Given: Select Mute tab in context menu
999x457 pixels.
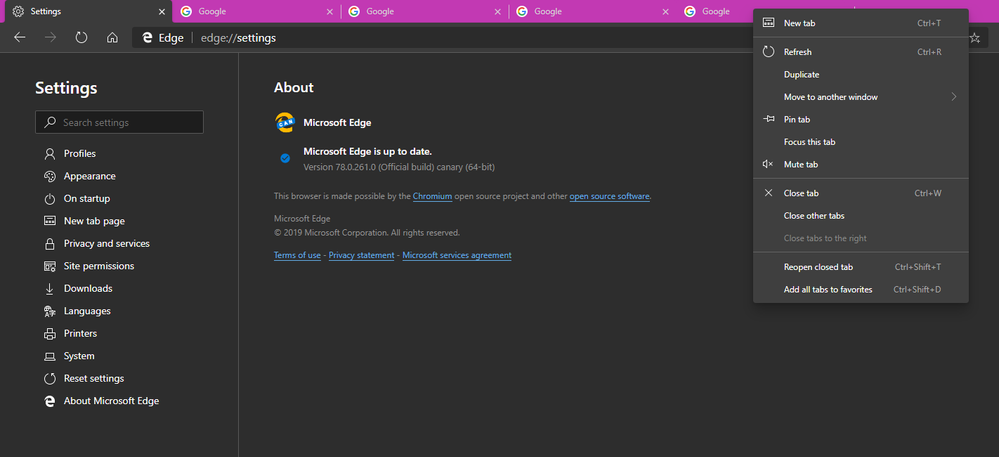Looking at the screenshot, I should coord(861,164).
